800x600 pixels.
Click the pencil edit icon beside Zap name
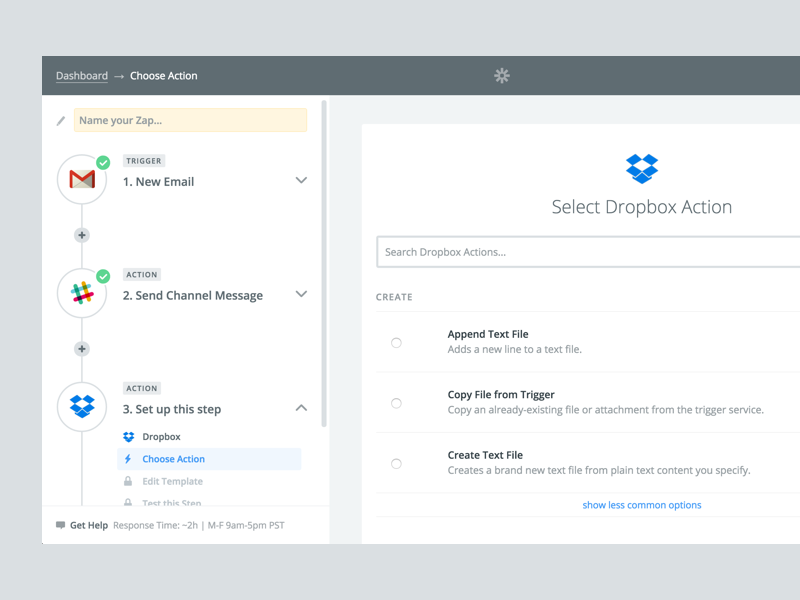click(x=61, y=121)
